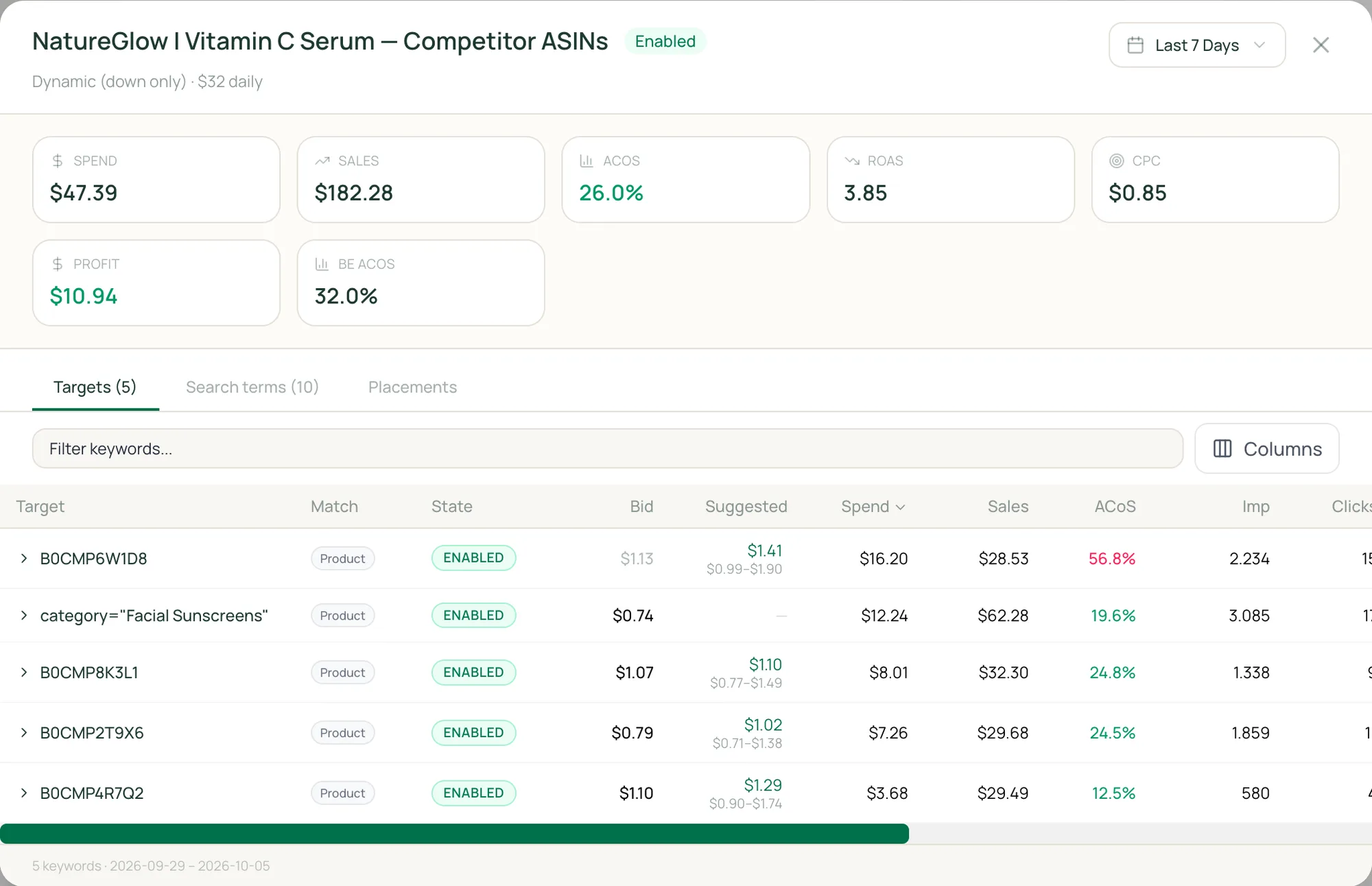Toggle ENABLED state for B0CMP4R7Q2
The width and height of the screenshot is (1372, 886).
473,793
